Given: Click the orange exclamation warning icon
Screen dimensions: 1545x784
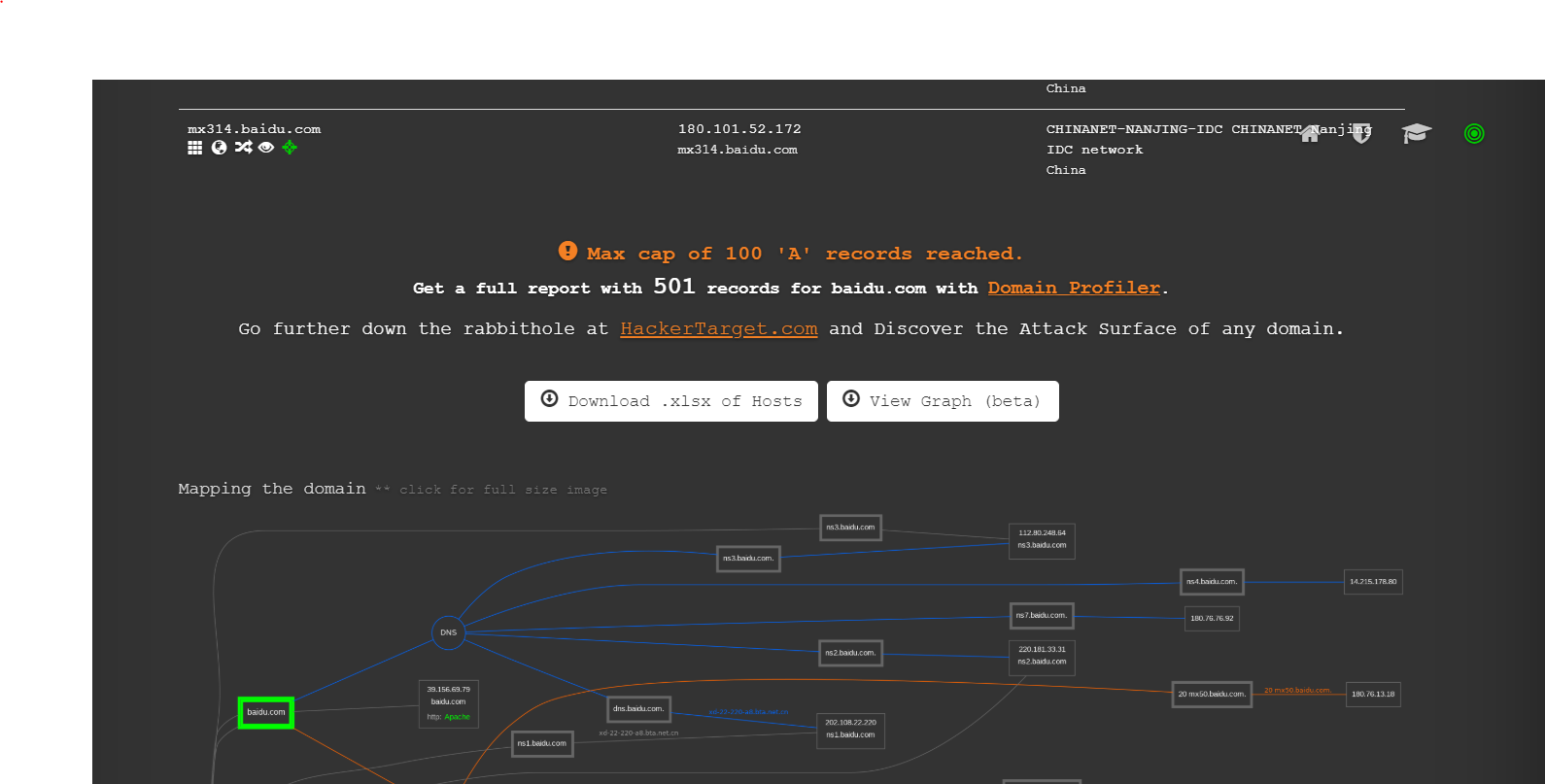Looking at the screenshot, I should point(568,251).
